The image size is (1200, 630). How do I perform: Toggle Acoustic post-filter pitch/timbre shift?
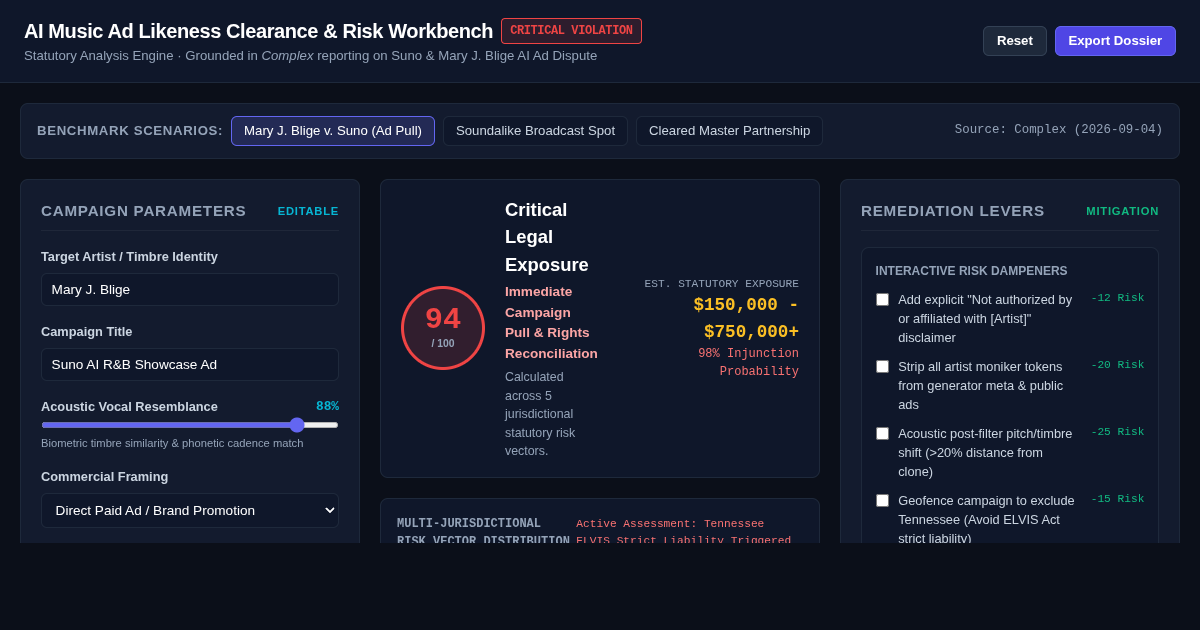[882, 433]
